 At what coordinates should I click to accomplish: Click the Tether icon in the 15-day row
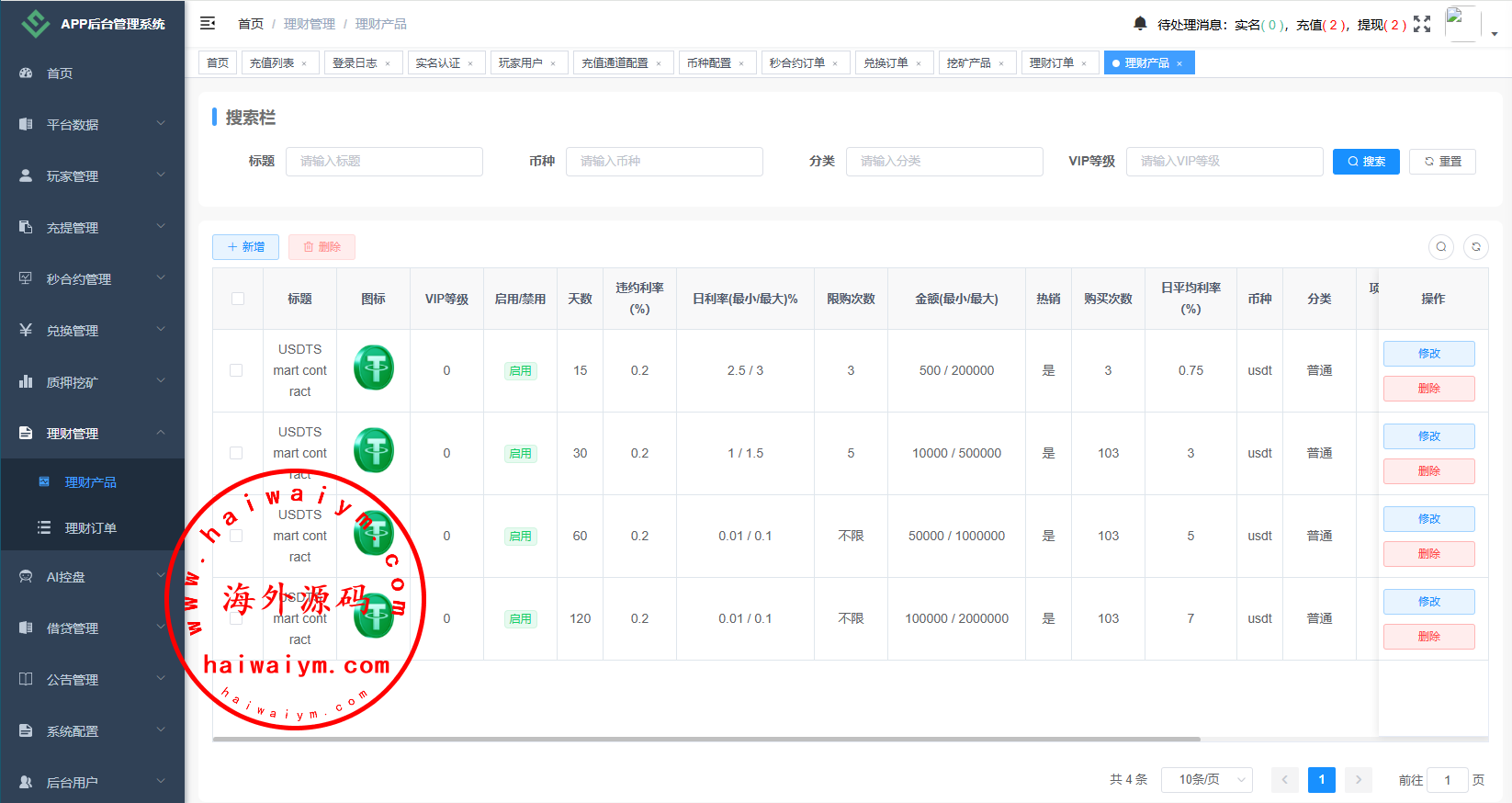tap(374, 368)
